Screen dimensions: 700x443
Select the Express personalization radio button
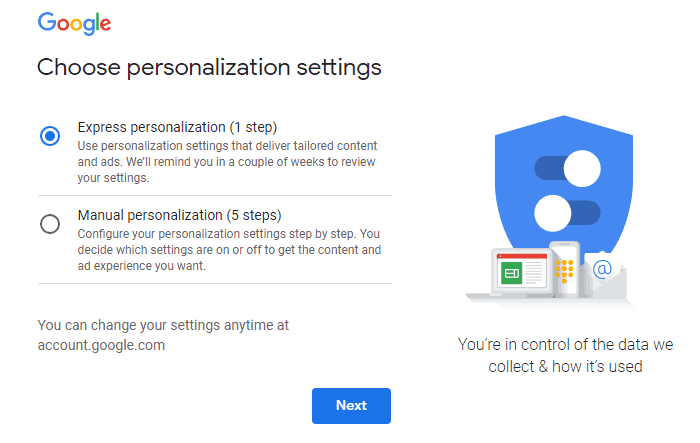pos(50,137)
